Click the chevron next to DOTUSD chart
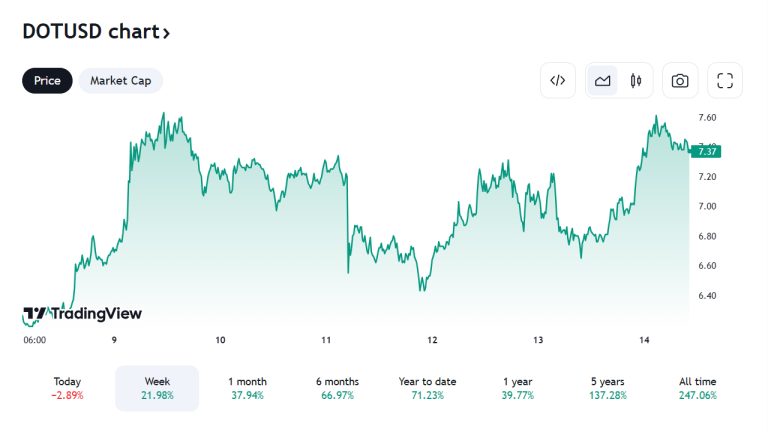This screenshot has height=432, width=768. [166, 33]
